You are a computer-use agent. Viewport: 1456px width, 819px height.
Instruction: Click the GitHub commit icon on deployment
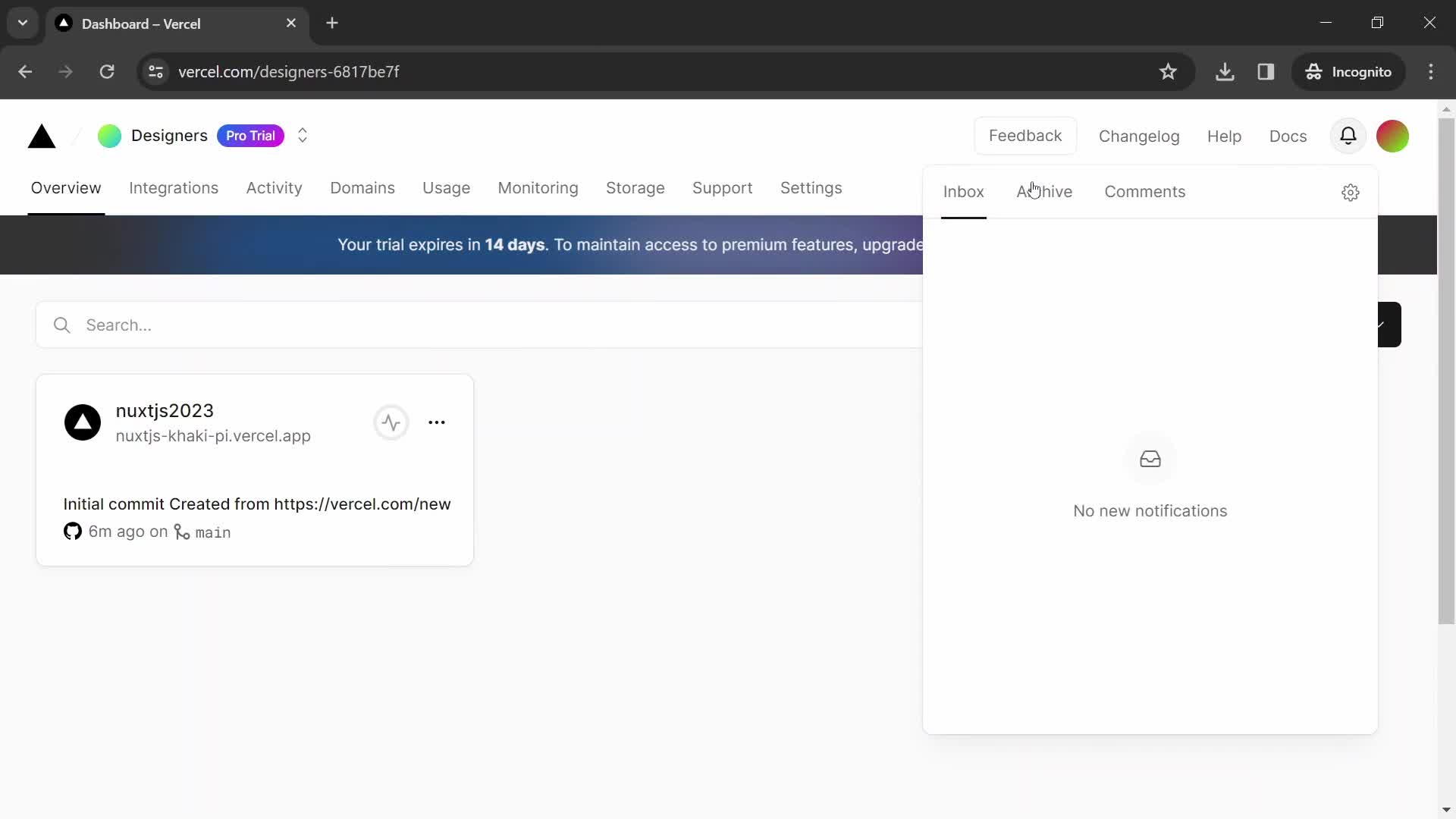tap(72, 531)
